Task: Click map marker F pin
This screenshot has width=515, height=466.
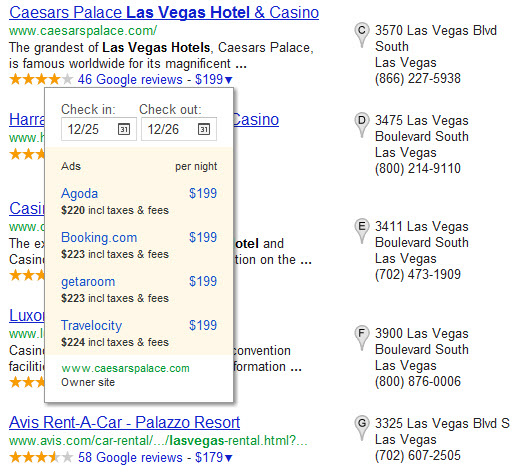Action: tap(362, 338)
